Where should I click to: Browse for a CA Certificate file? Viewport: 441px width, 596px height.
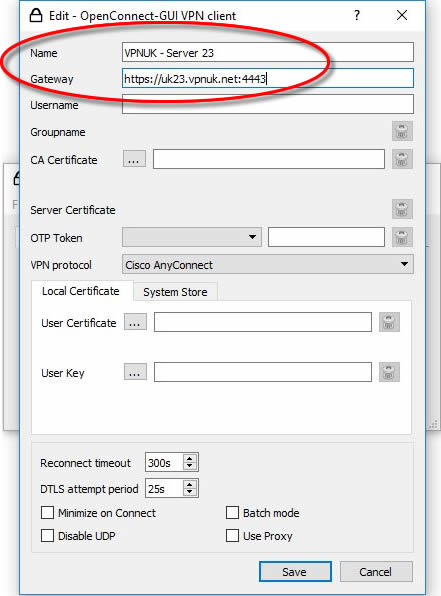pos(134,159)
